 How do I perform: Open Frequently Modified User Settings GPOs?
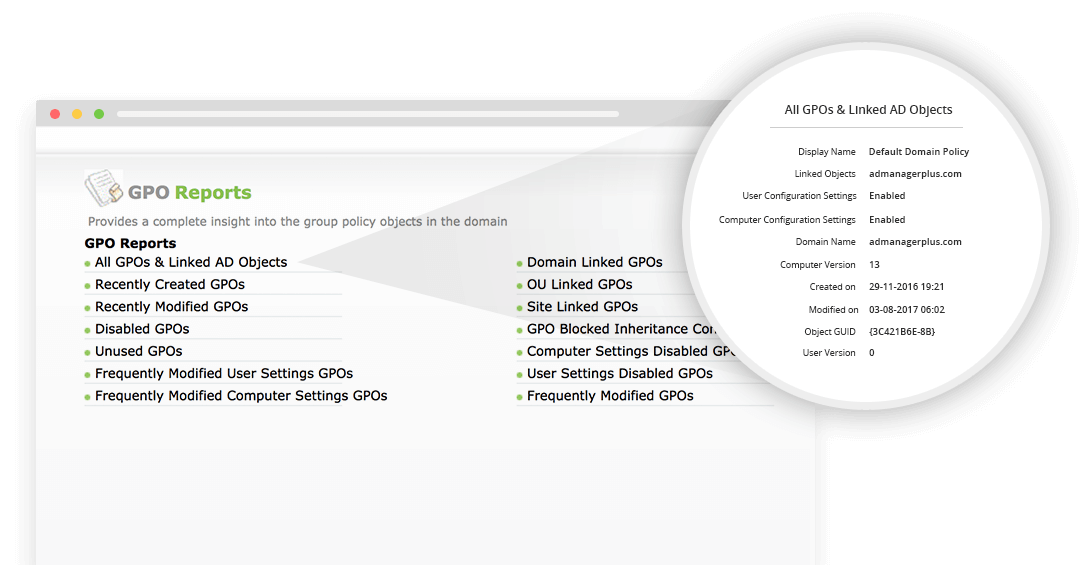coord(224,374)
